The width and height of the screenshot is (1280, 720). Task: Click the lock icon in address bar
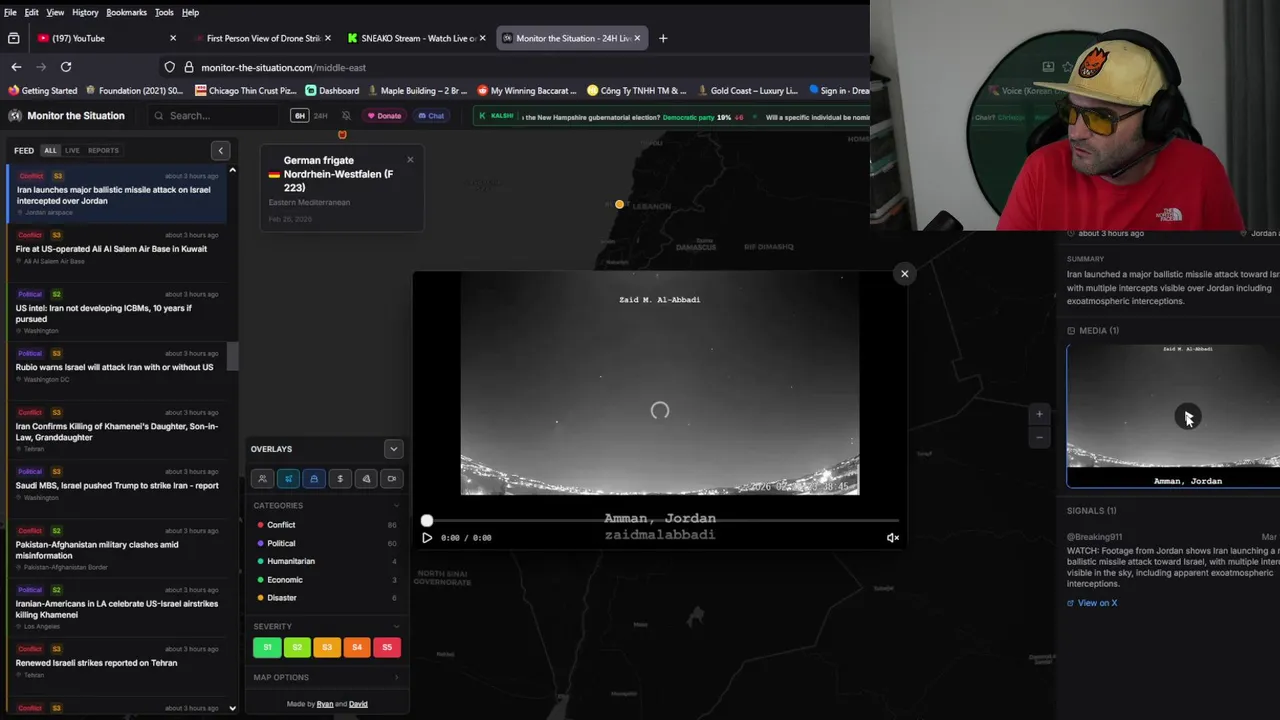pos(188,67)
